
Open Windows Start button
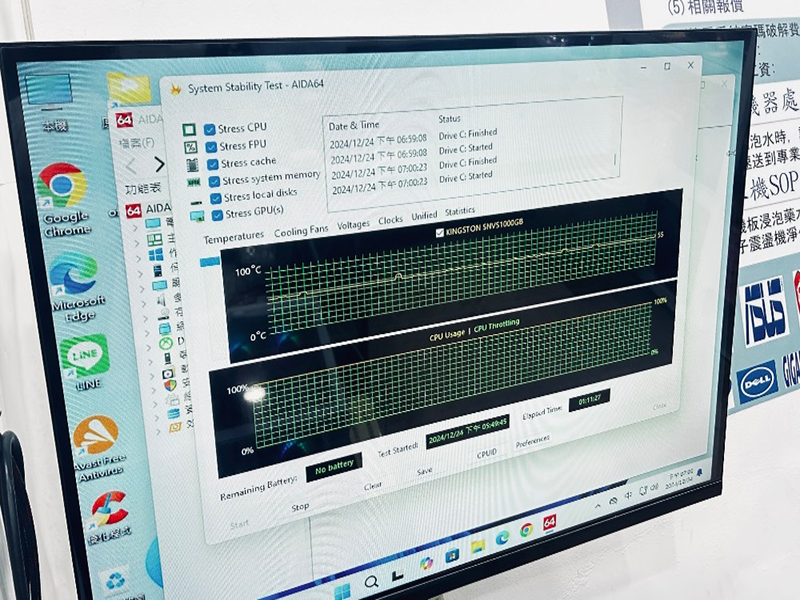click(342, 591)
